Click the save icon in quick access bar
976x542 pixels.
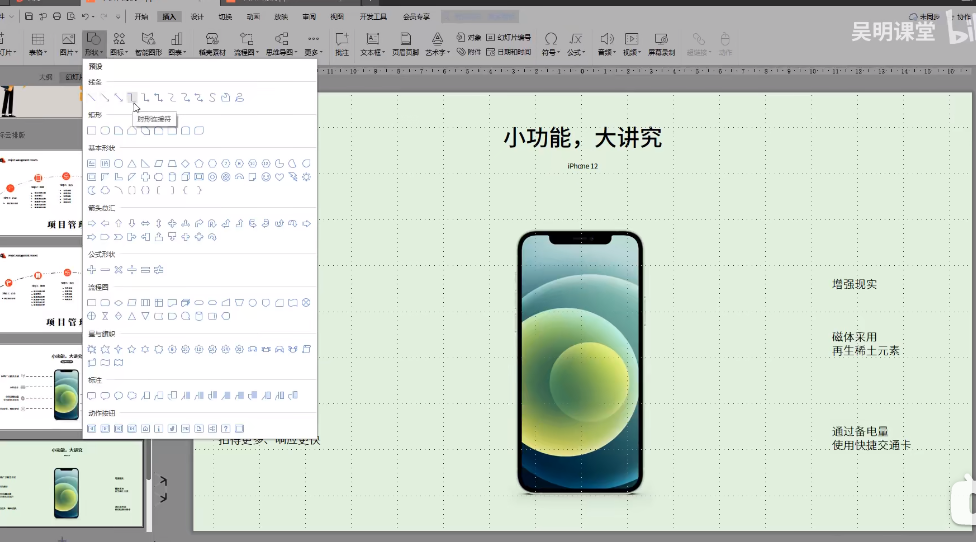28,17
